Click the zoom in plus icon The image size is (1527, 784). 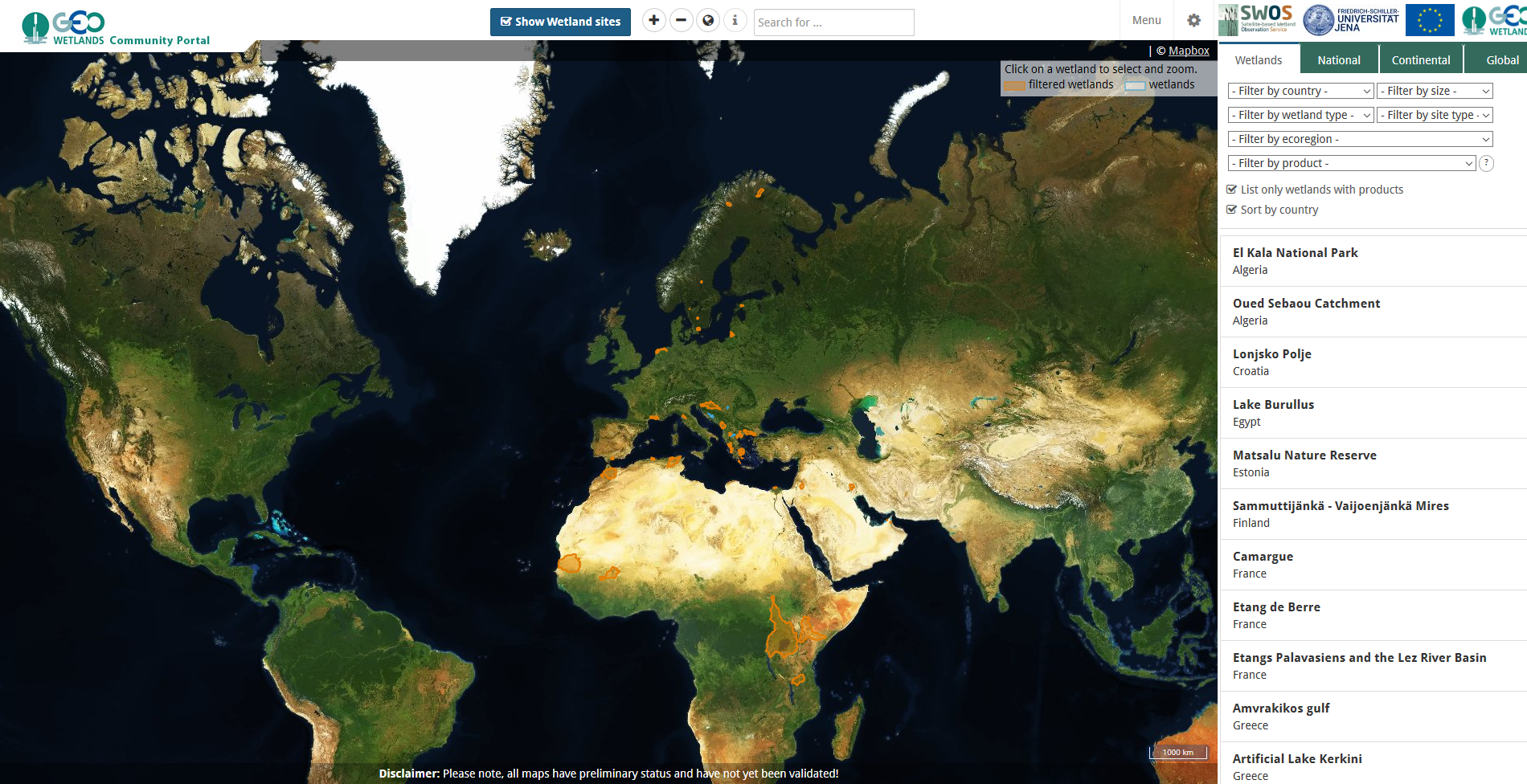coord(654,21)
